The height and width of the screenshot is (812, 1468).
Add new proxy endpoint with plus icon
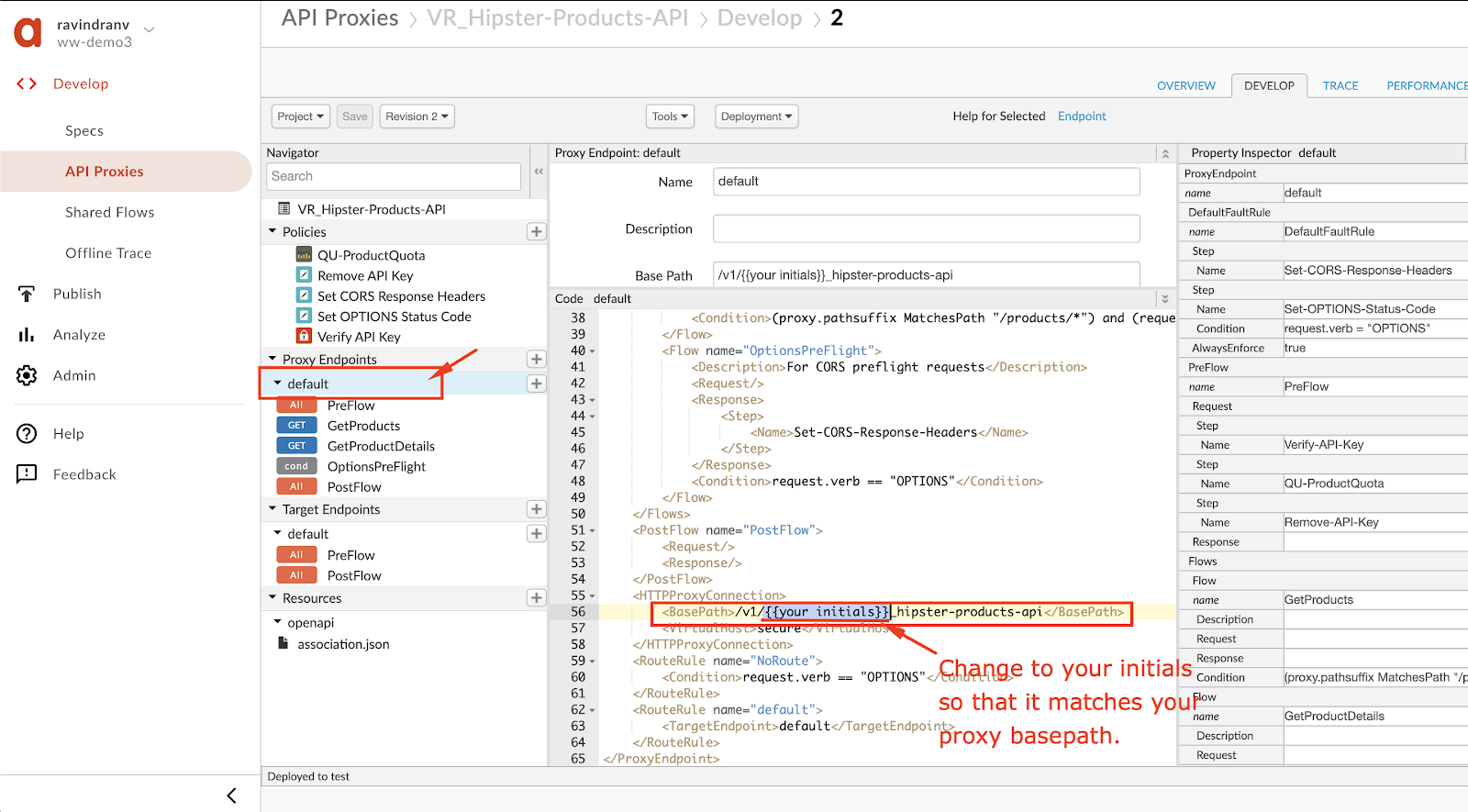pos(537,359)
